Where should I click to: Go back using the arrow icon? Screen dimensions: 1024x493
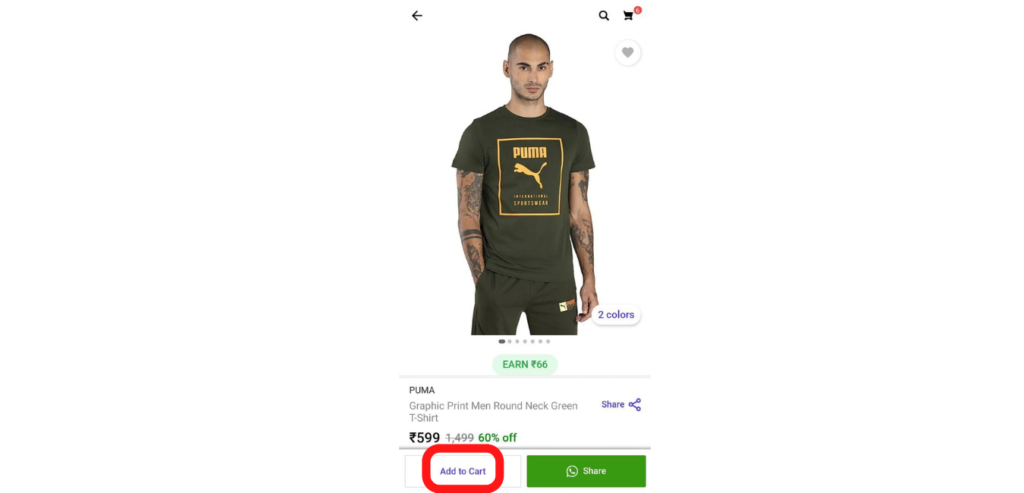point(417,16)
